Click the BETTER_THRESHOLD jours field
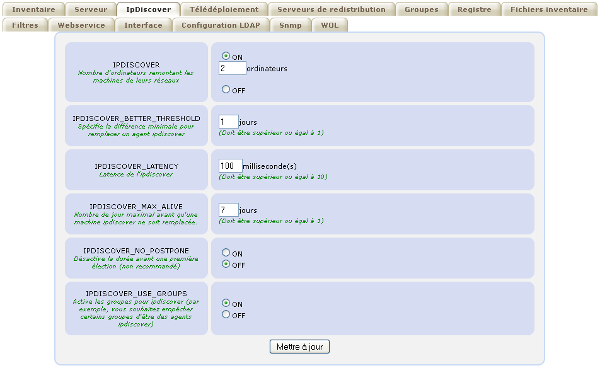Image resolution: width=600 pixels, height=368 pixels. 228,122
